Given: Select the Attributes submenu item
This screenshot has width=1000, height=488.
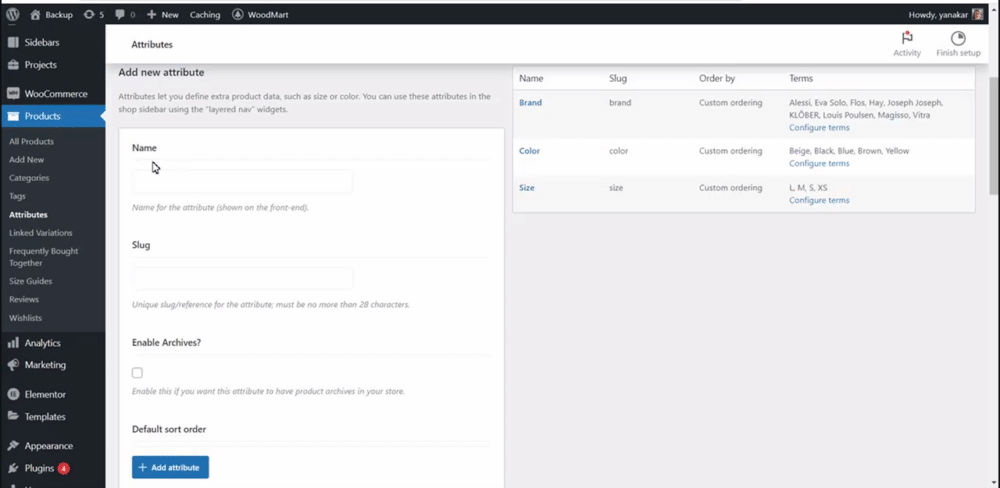Looking at the screenshot, I should (28, 215).
